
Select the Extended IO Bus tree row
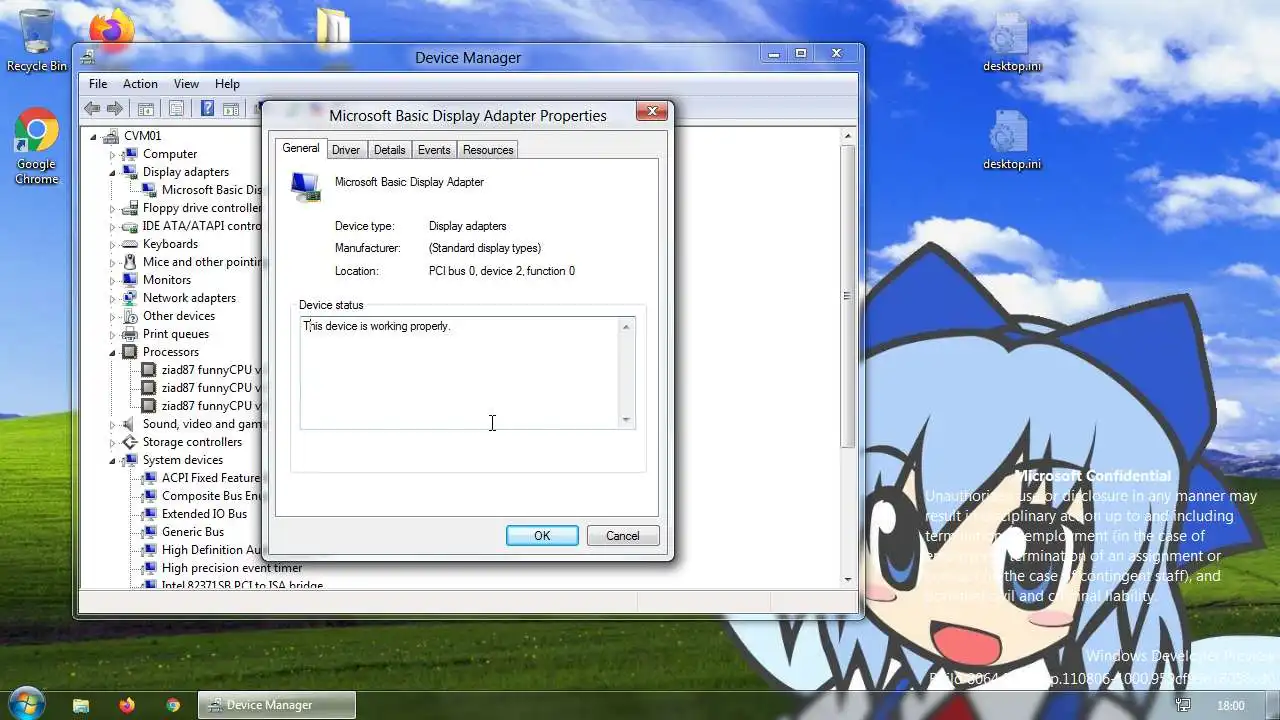coord(195,514)
